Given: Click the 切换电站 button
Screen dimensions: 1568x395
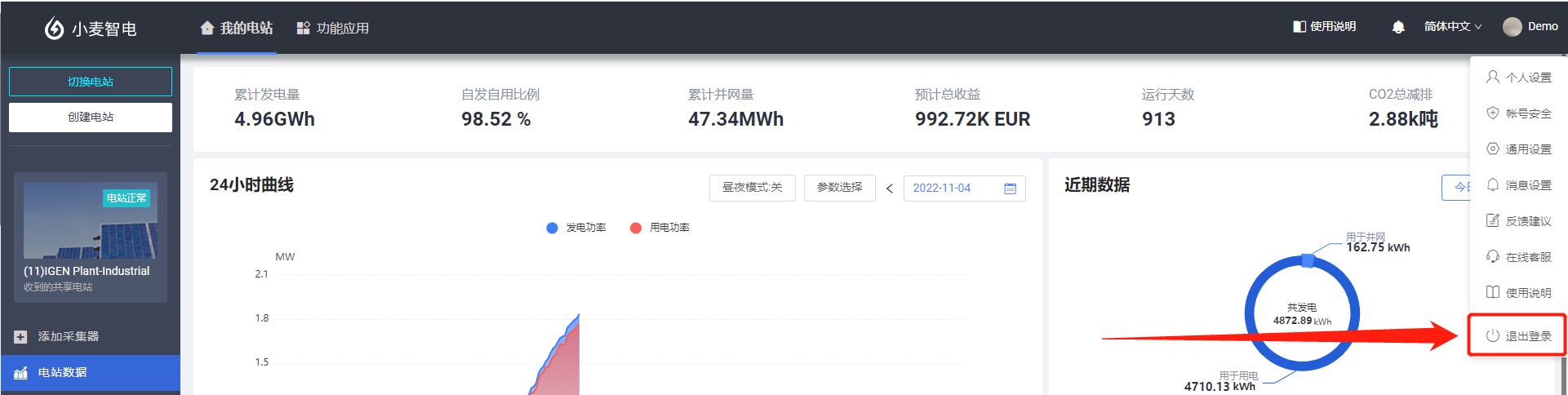Looking at the screenshot, I should [x=91, y=82].
